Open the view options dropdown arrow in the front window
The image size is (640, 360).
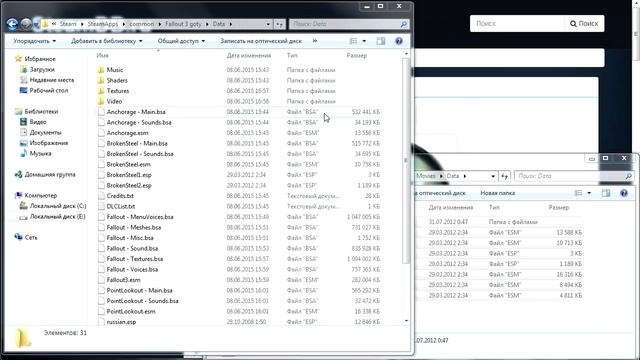364,41
